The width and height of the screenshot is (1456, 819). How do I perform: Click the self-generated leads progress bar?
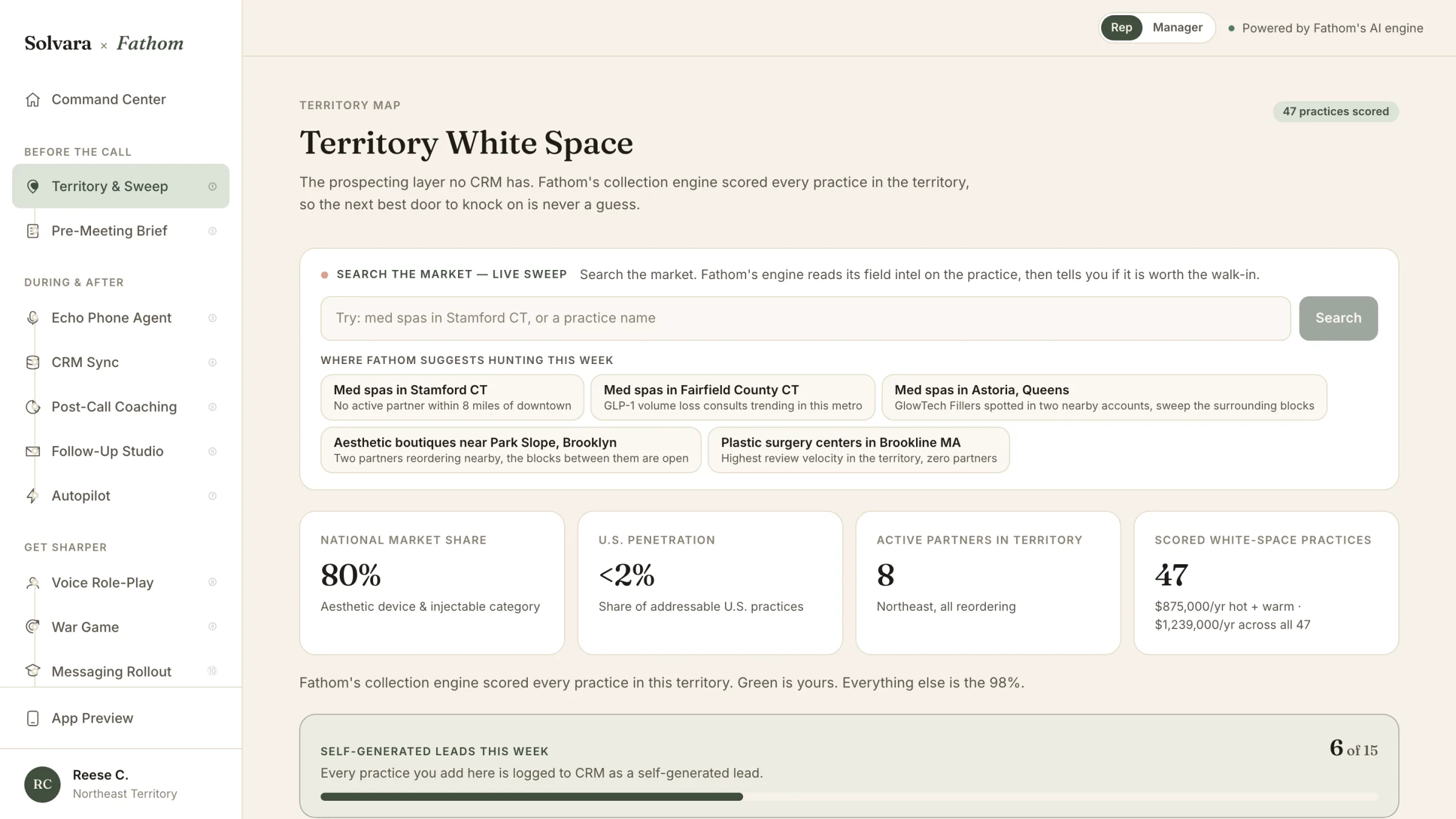[849, 797]
